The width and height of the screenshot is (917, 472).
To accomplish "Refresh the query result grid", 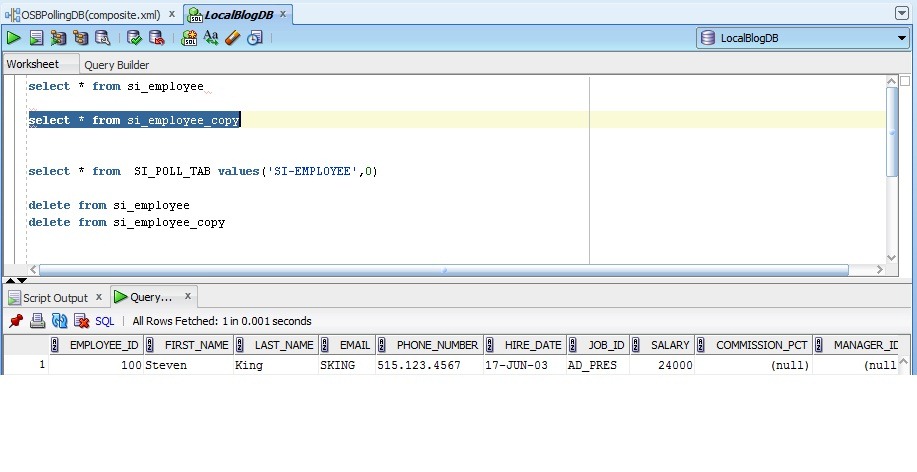I will click(x=59, y=321).
